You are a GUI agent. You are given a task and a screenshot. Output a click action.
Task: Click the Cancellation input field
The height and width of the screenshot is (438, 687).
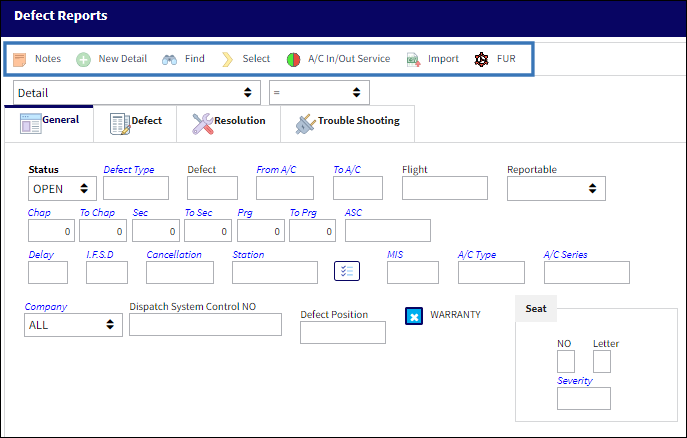[180, 272]
